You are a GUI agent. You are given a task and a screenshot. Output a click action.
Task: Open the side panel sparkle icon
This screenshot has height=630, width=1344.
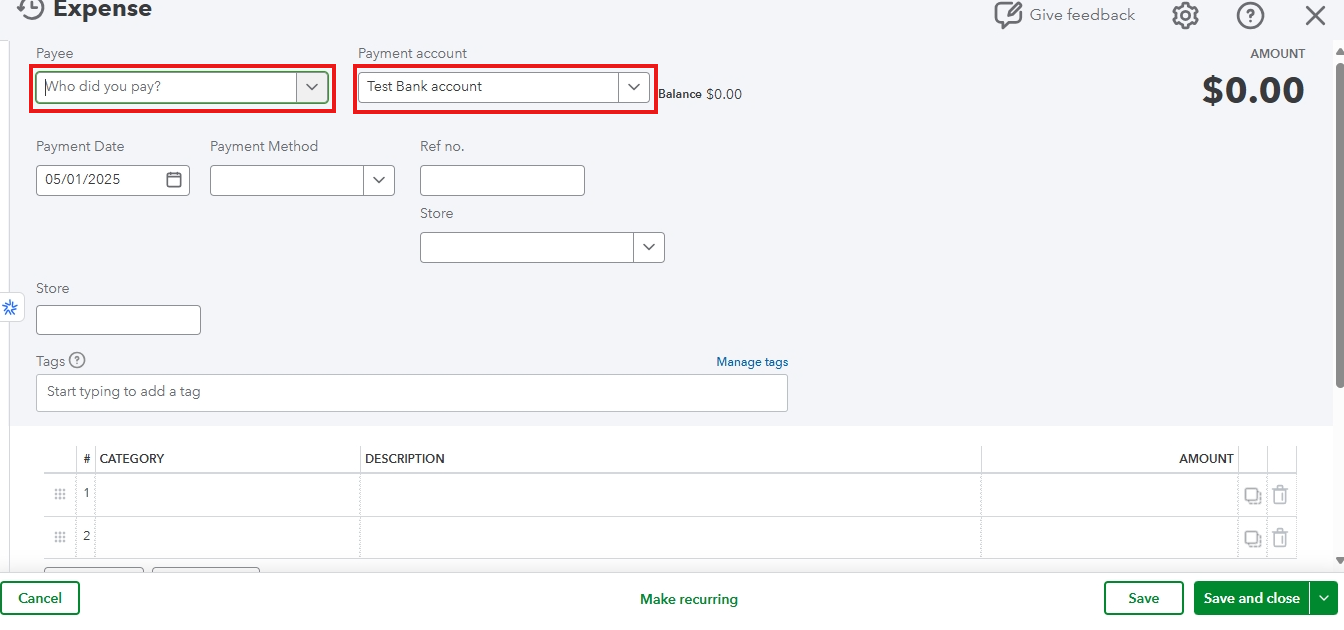click(11, 307)
